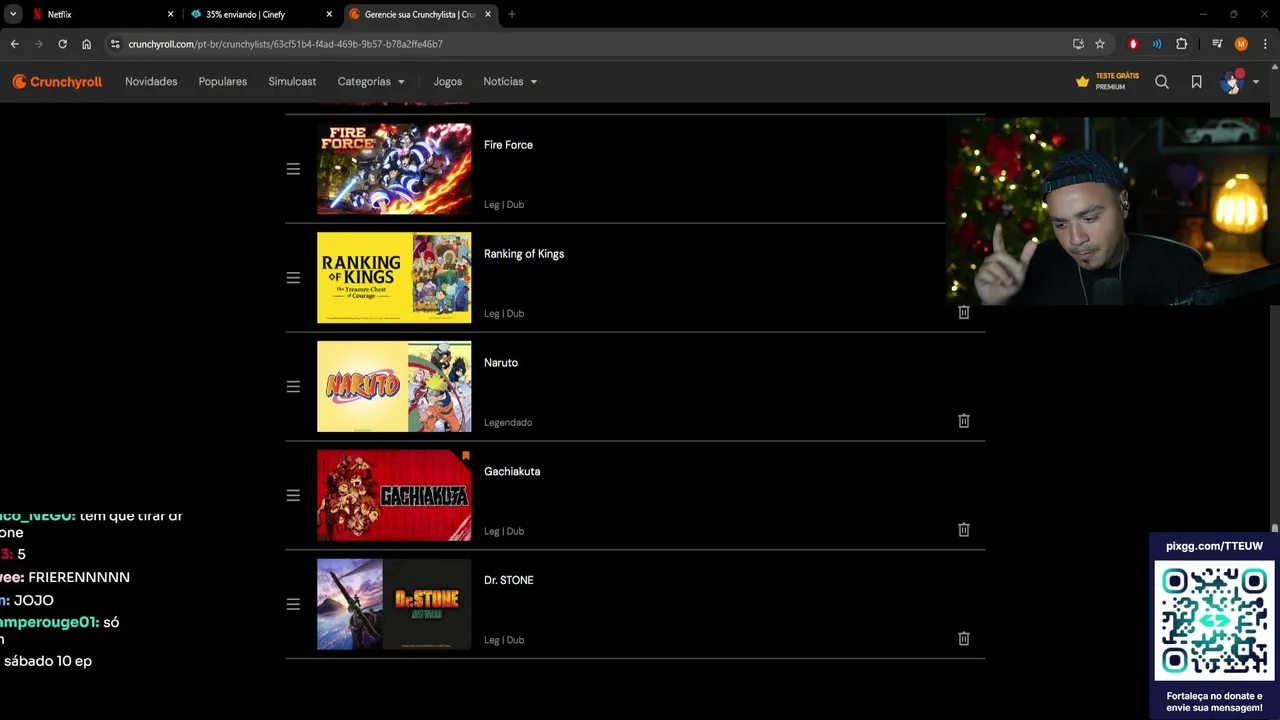
Task: Click the install app icon in address bar
Action: pyautogui.click(x=1078, y=44)
